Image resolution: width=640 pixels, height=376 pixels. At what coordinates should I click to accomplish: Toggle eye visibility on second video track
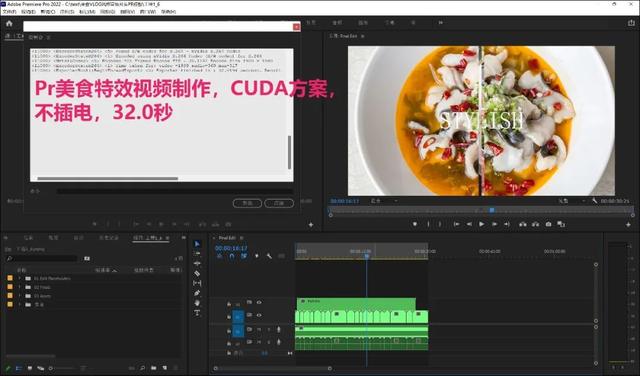pos(259,315)
